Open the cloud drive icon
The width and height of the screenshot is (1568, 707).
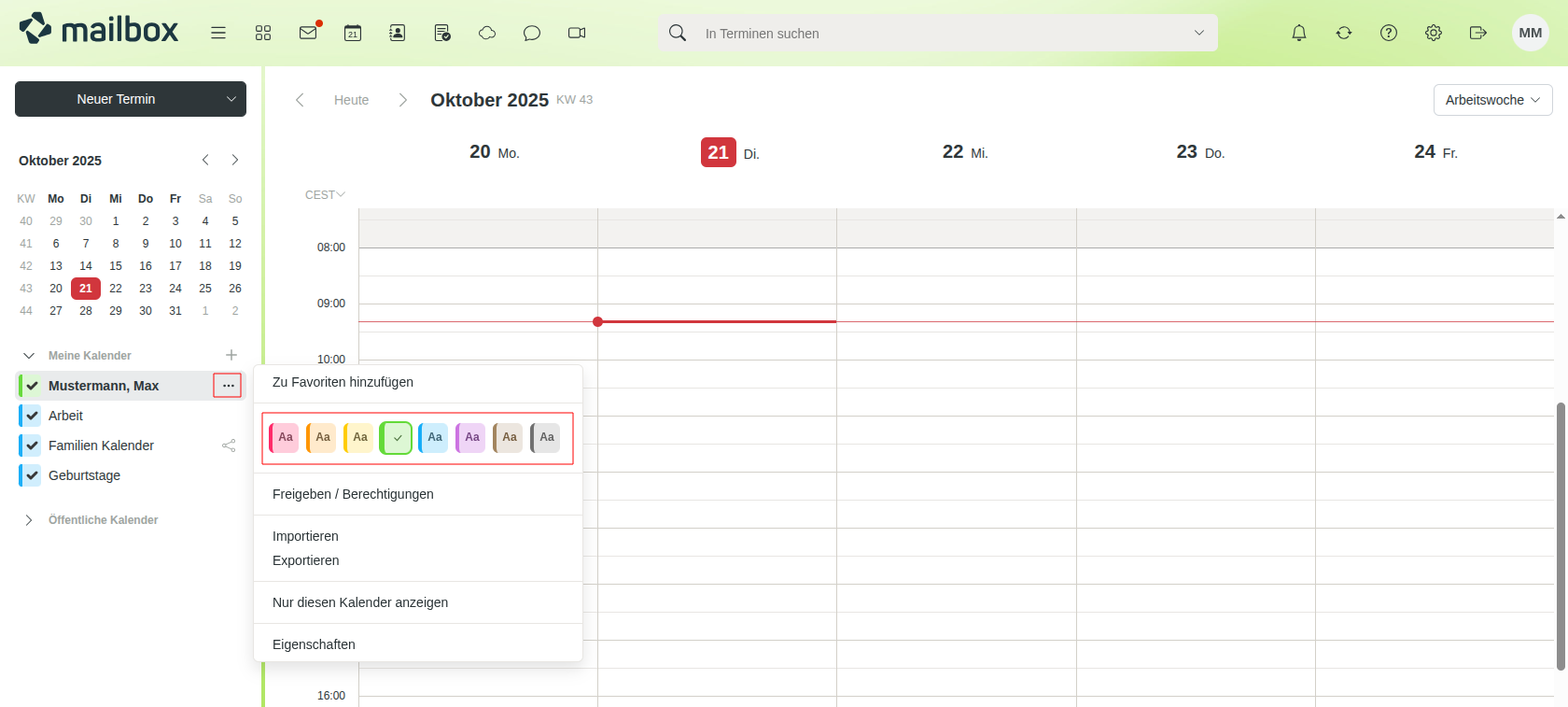[x=487, y=33]
